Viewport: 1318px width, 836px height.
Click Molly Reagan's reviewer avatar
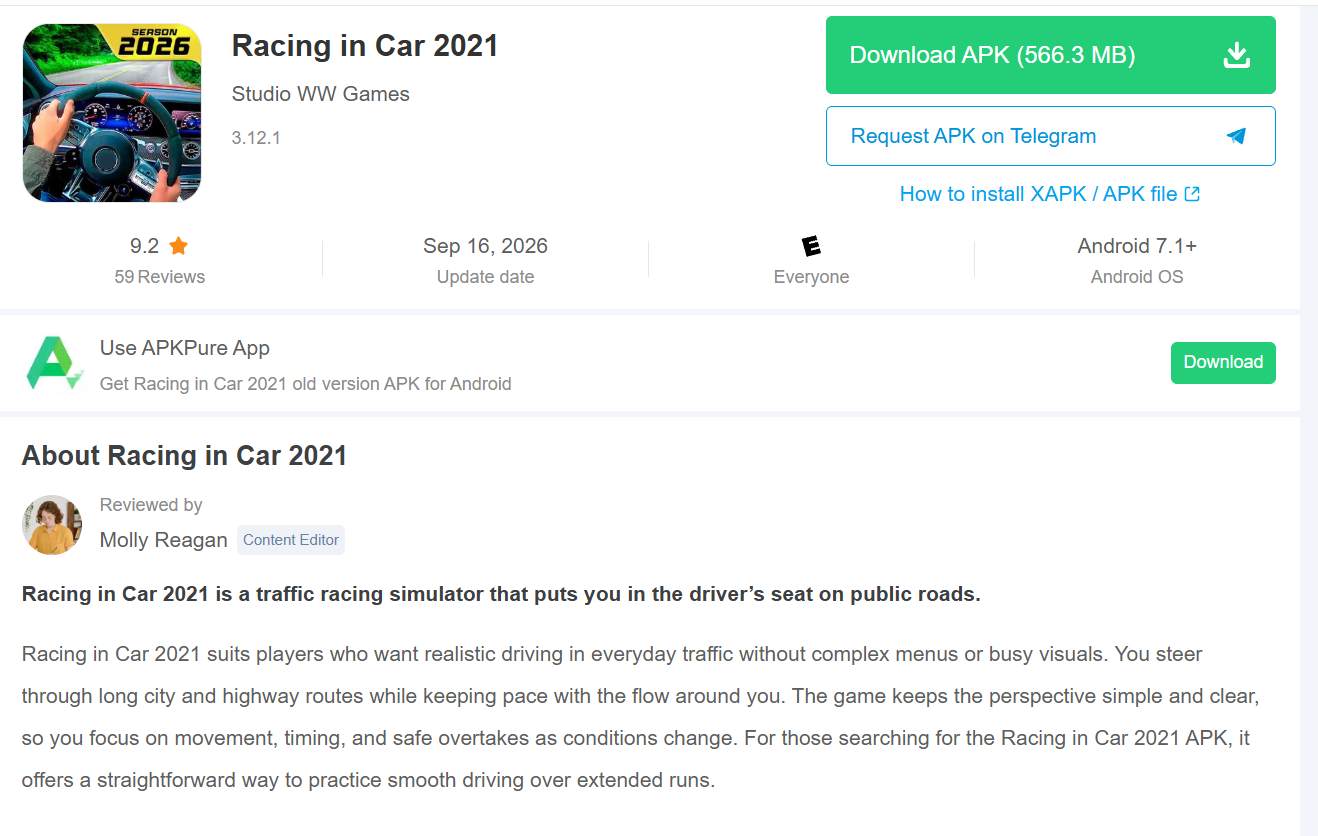pos(52,524)
